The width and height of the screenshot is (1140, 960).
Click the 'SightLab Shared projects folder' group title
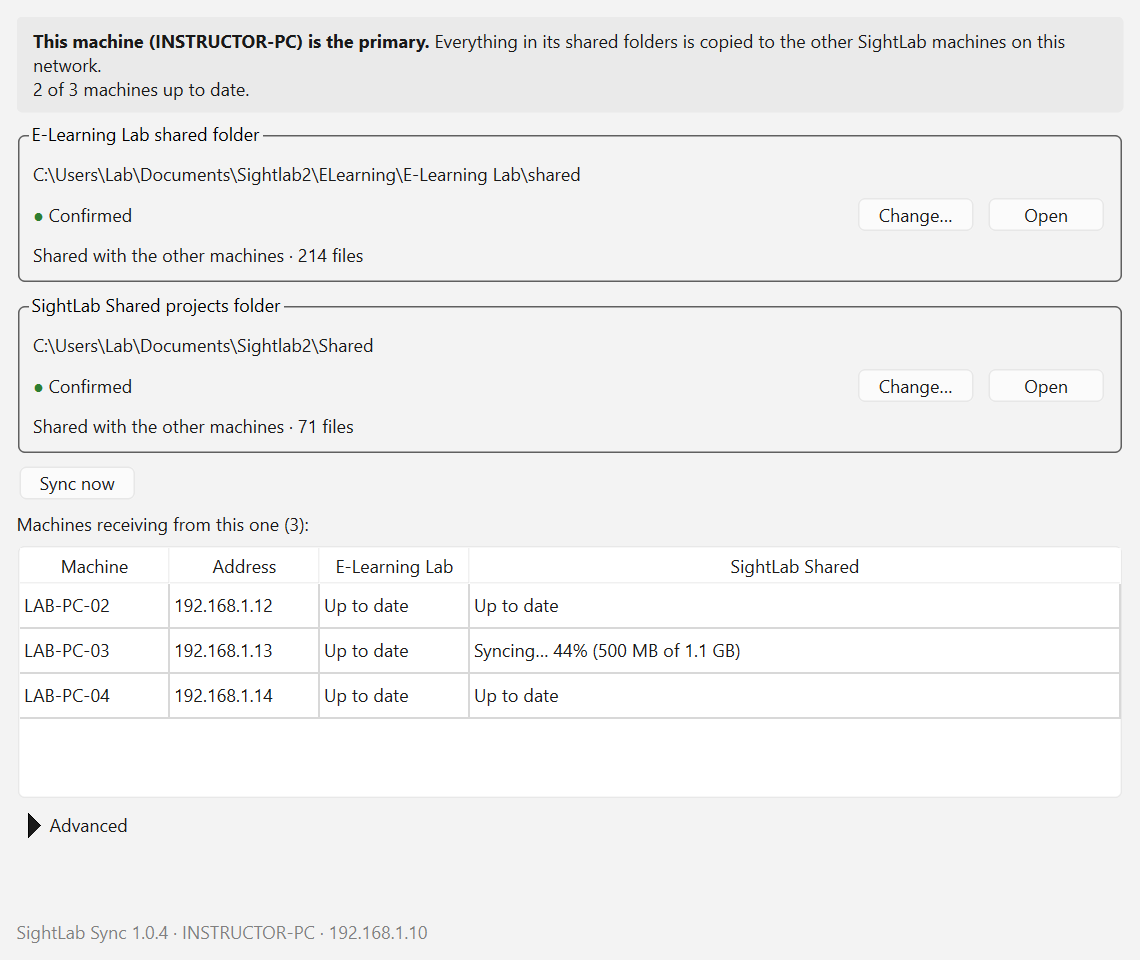point(156,306)
